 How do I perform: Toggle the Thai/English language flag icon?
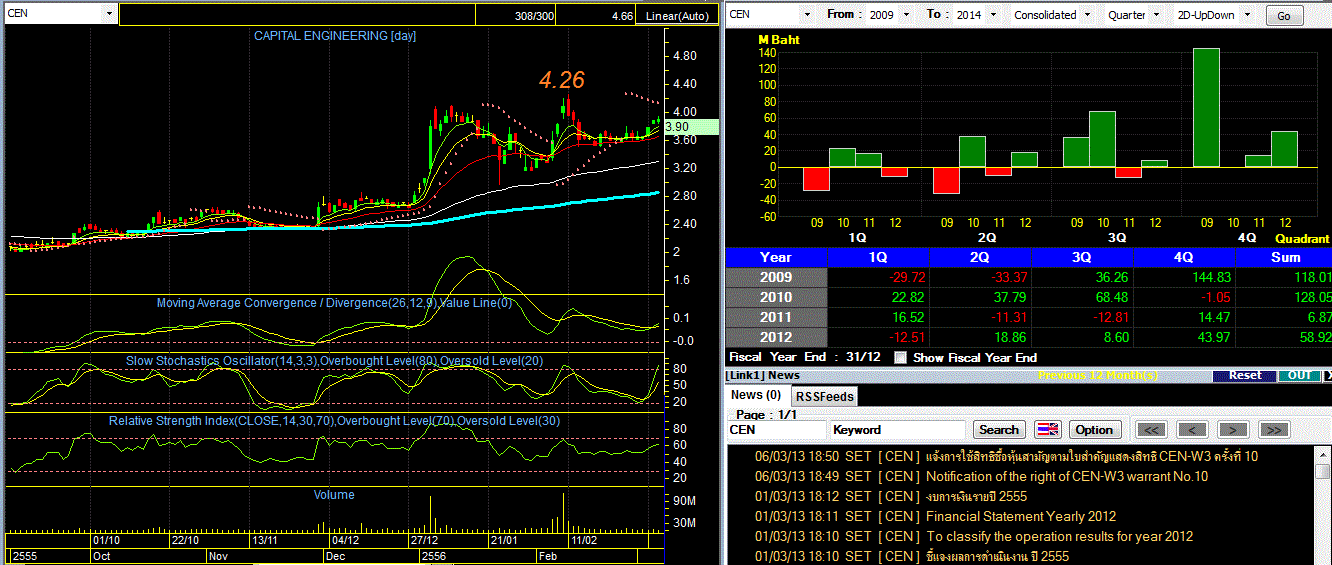1046,430
